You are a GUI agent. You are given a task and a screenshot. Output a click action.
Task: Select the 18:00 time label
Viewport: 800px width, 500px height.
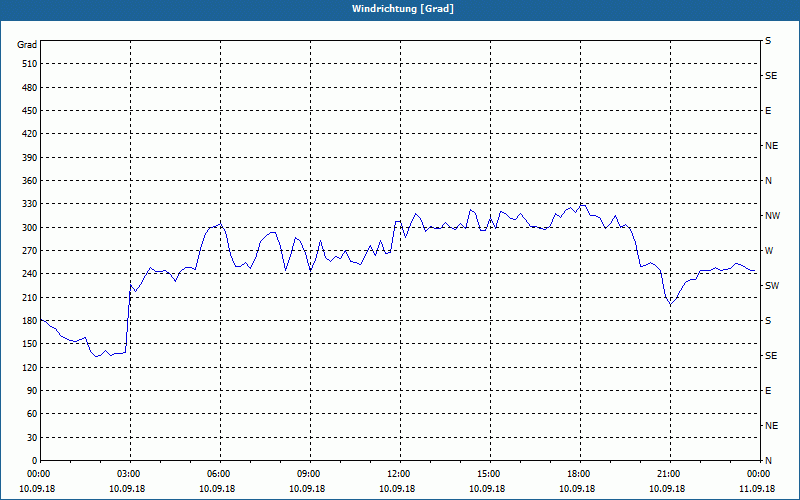click(x=580, y=474)
